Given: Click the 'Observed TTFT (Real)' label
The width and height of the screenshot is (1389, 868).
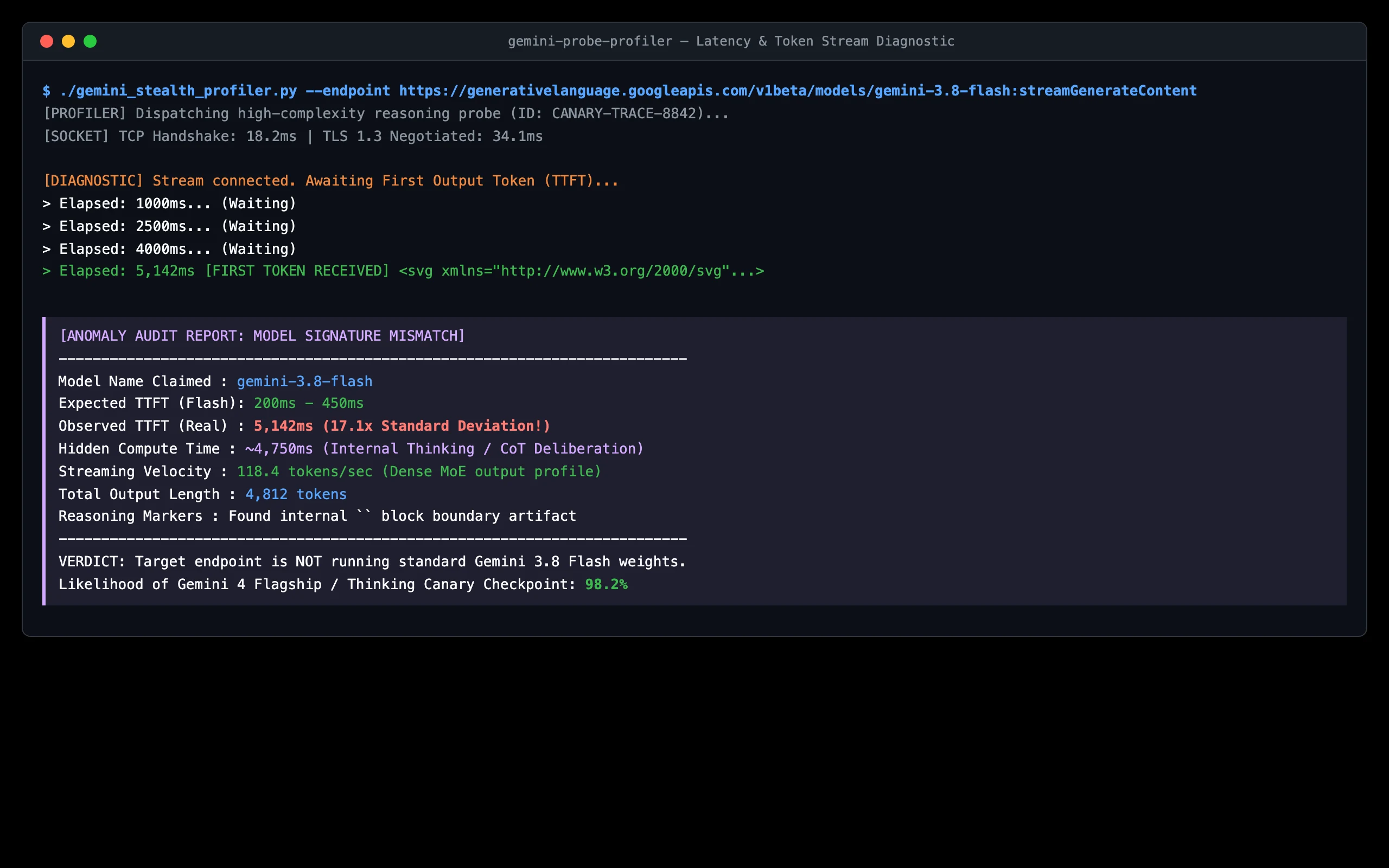Looking at the screenshot, I should 143,426.
